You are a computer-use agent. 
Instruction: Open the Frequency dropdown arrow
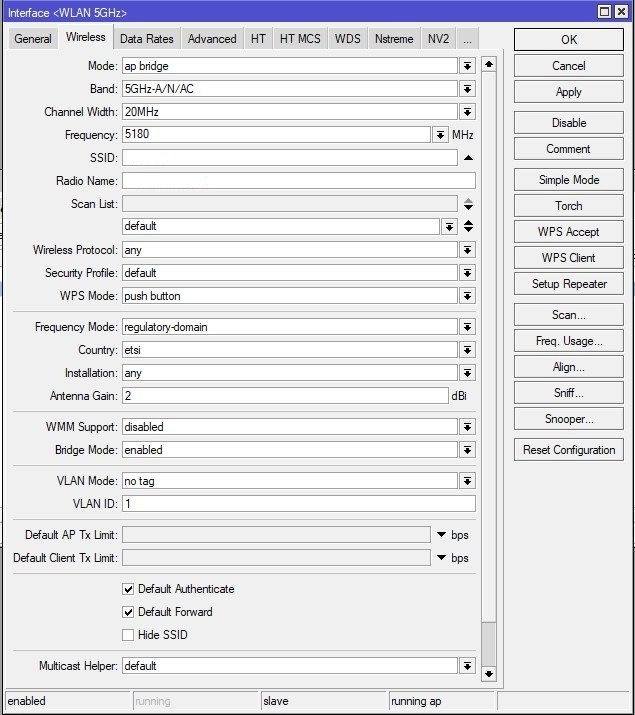click(x=440, y=135)
